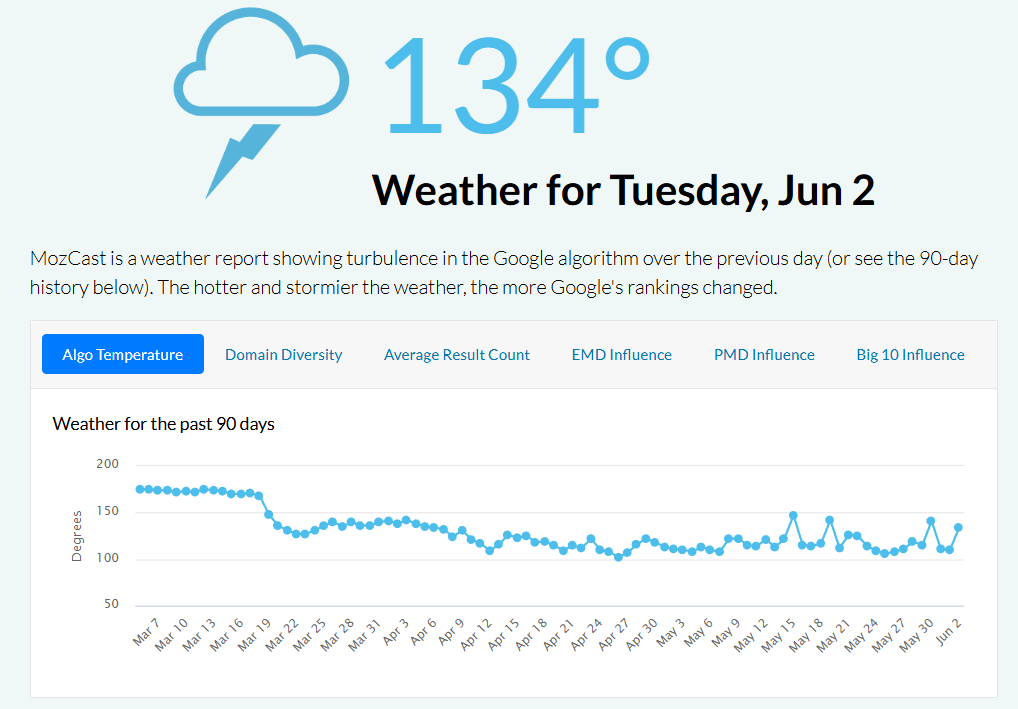Open the PMD Influence tab
The width and height of the screenshot is (1018, 709).
(764, 354)
